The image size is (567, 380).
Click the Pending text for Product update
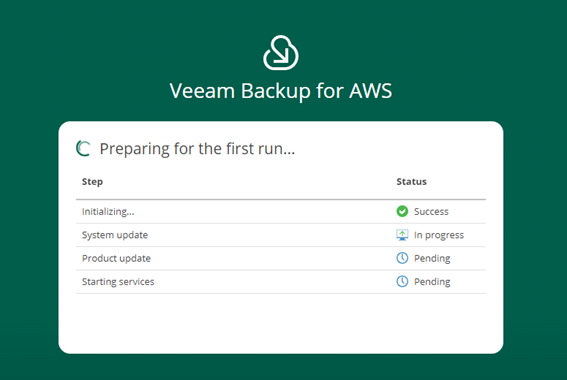[x=432, y=259]
